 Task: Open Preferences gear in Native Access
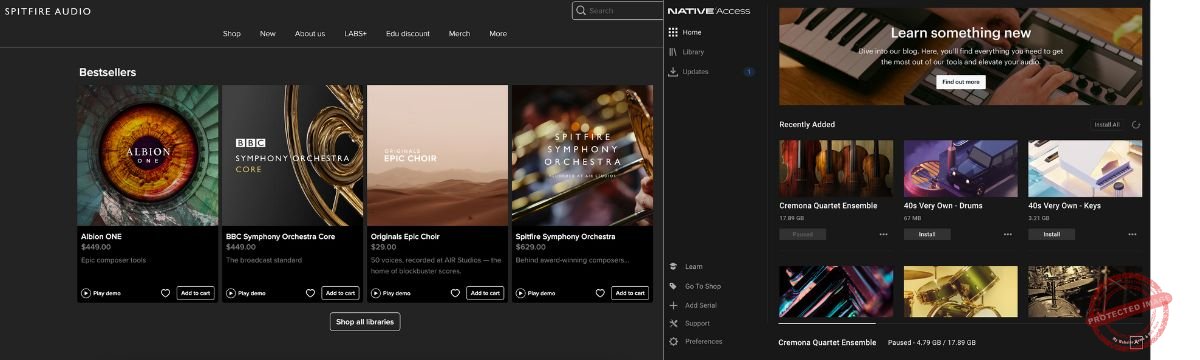click(x=673, y=342)
